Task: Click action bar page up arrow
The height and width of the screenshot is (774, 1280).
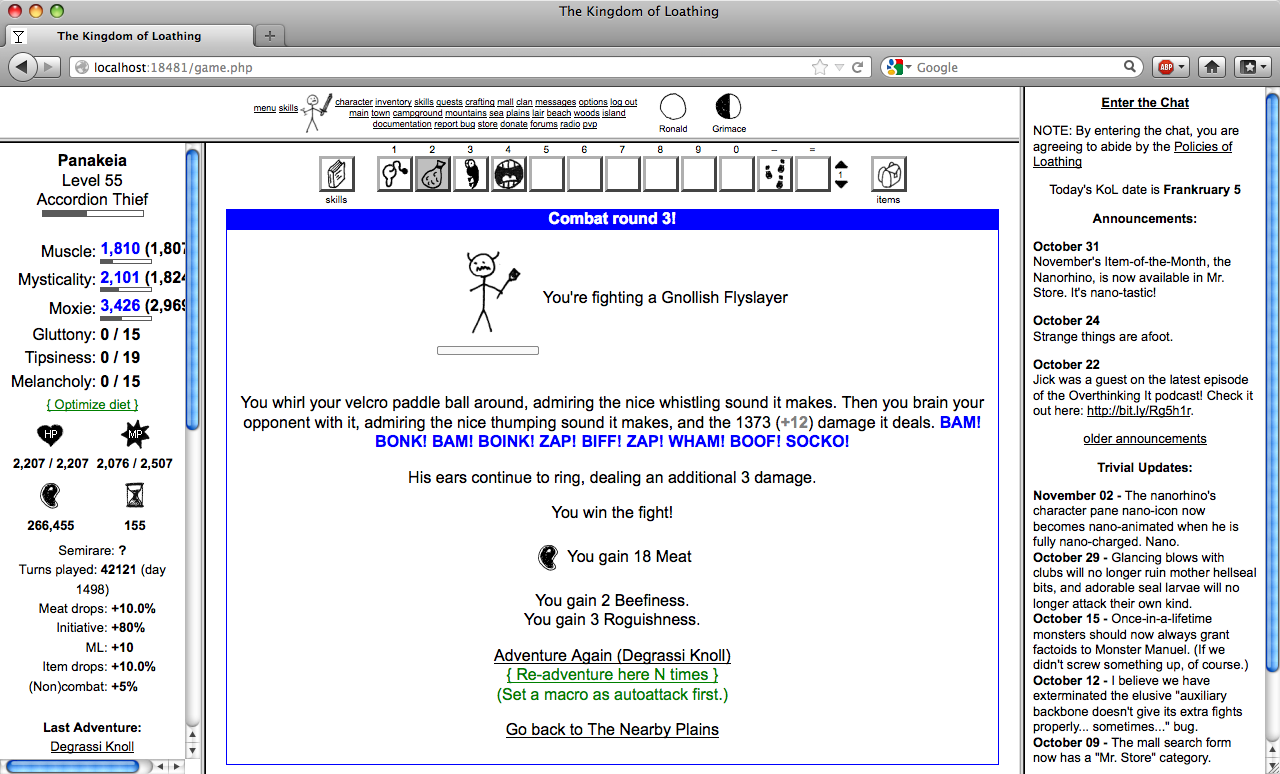Action: pyautogui.click(x=841, y=166)
